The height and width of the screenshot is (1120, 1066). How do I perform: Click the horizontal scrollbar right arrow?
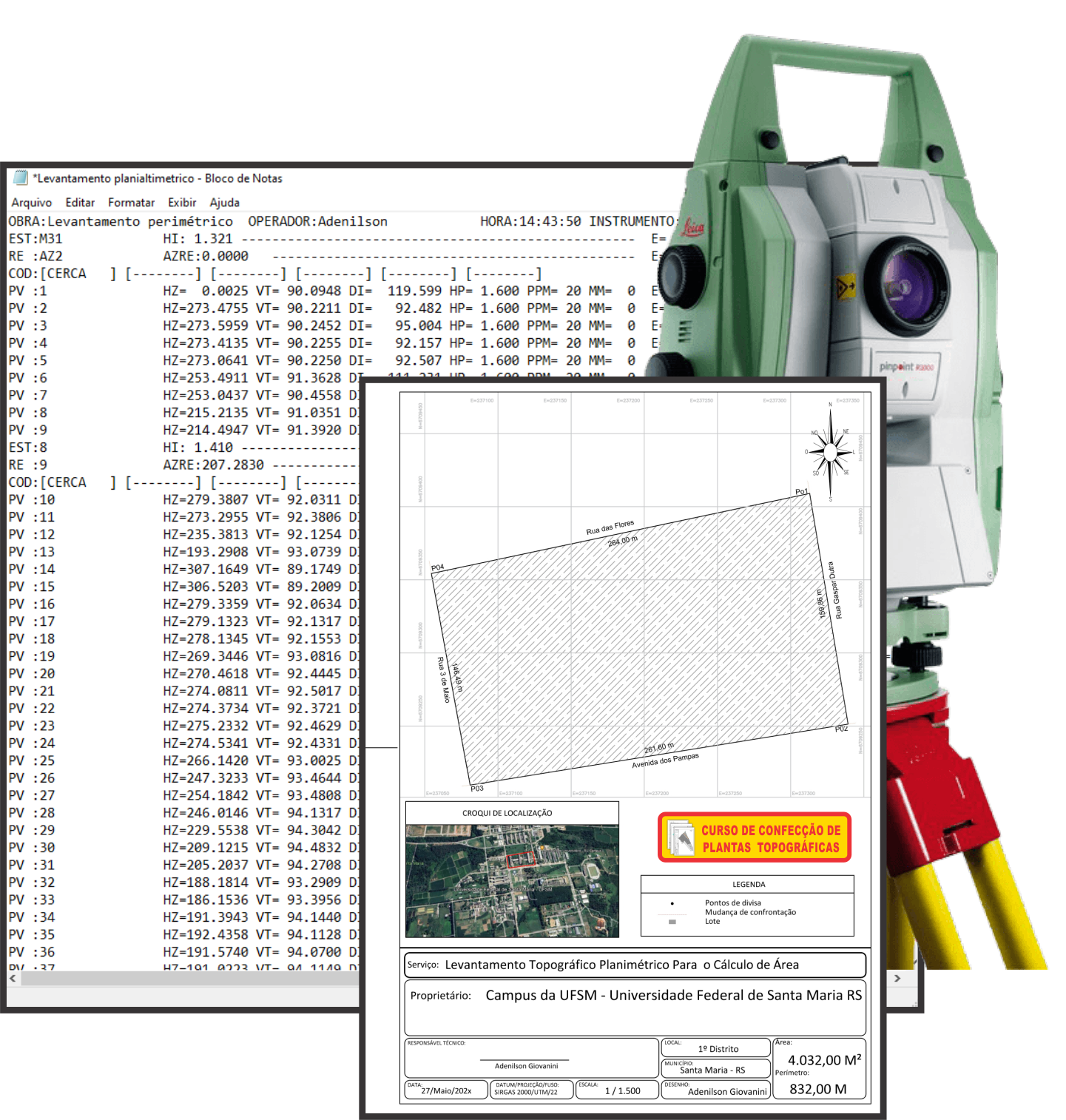tap(897, 978)
